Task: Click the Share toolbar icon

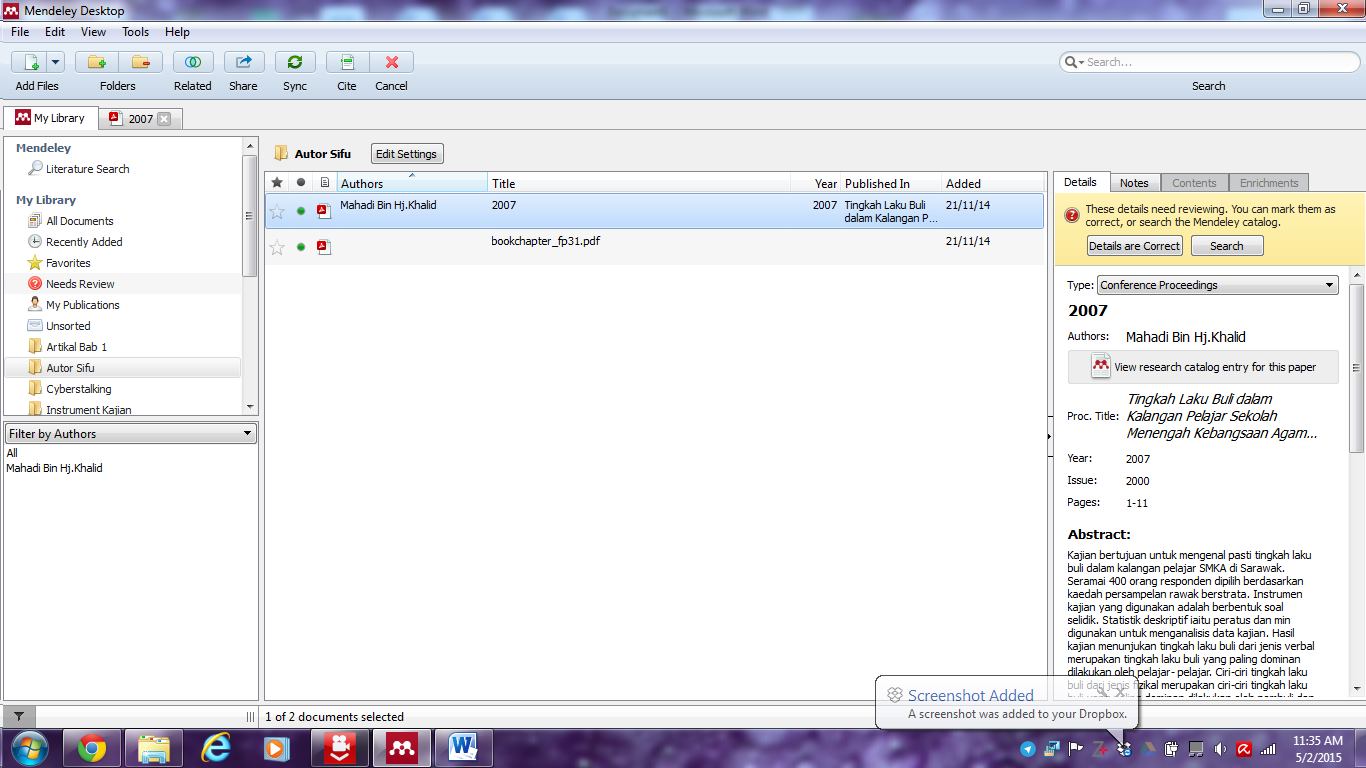Action: pos(243,62)
